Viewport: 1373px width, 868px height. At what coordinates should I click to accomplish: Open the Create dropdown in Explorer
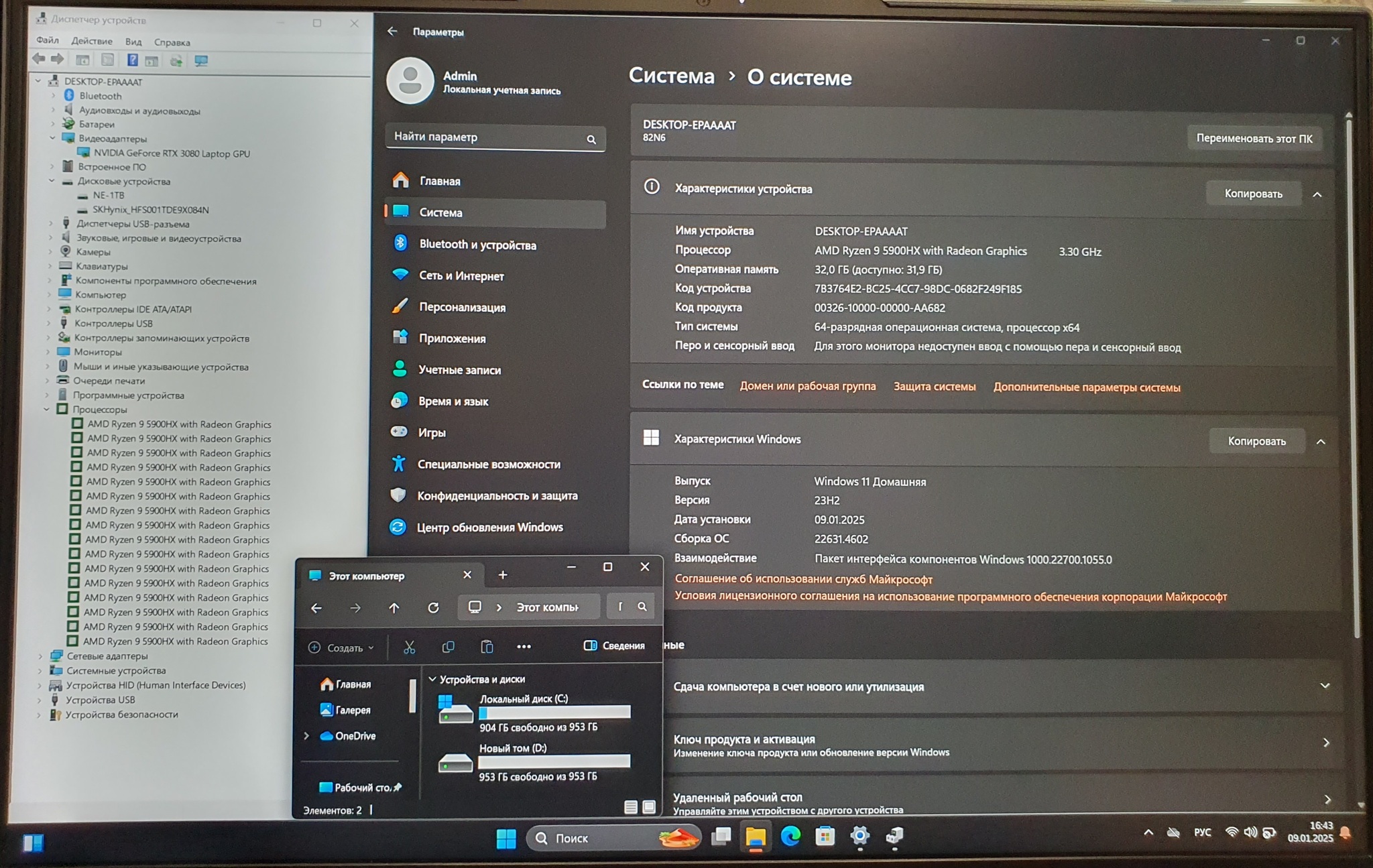click(341, 647)
